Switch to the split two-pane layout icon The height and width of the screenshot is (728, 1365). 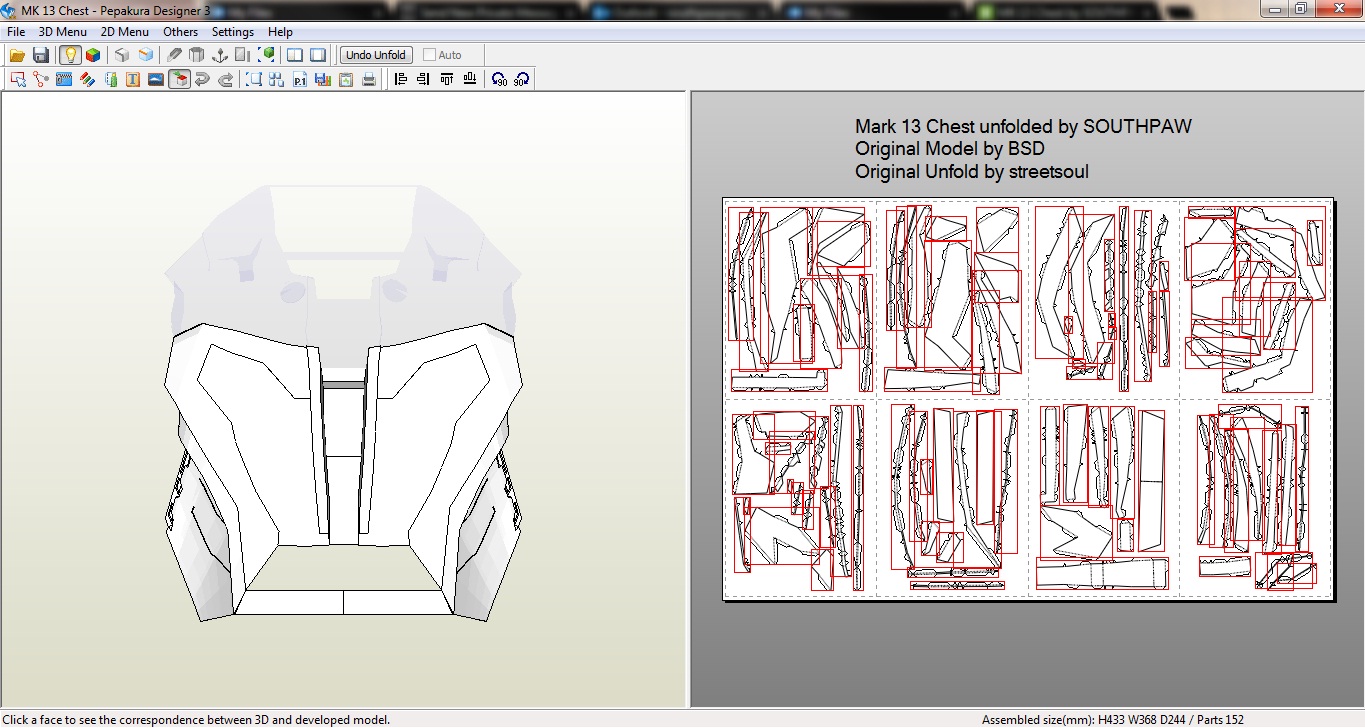click(295, 55)
